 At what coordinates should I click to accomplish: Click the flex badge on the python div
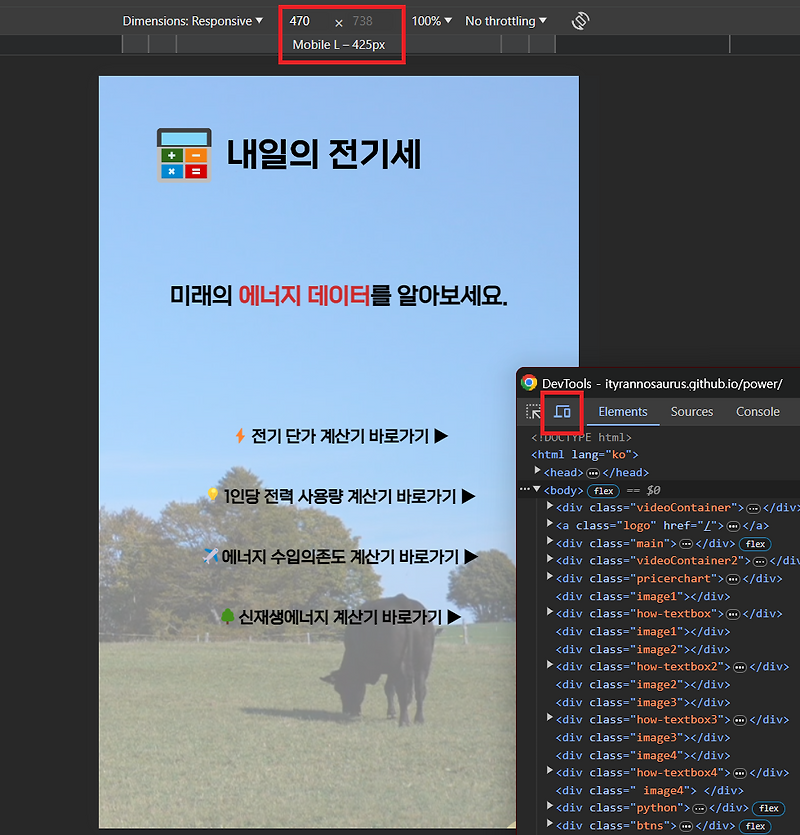pos(768,808)
